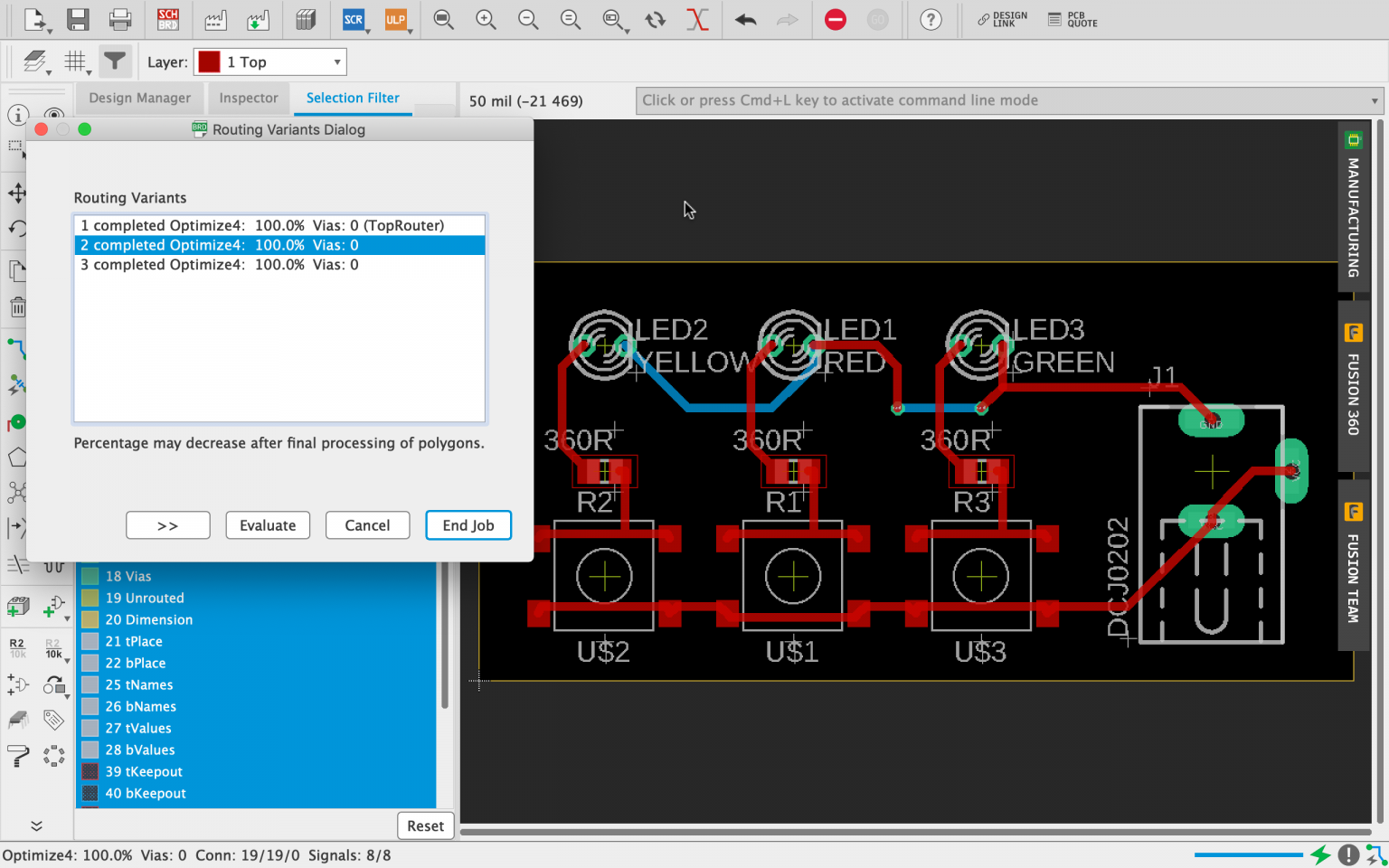
Task: Select the Move tool
Action: coord(18,193)
